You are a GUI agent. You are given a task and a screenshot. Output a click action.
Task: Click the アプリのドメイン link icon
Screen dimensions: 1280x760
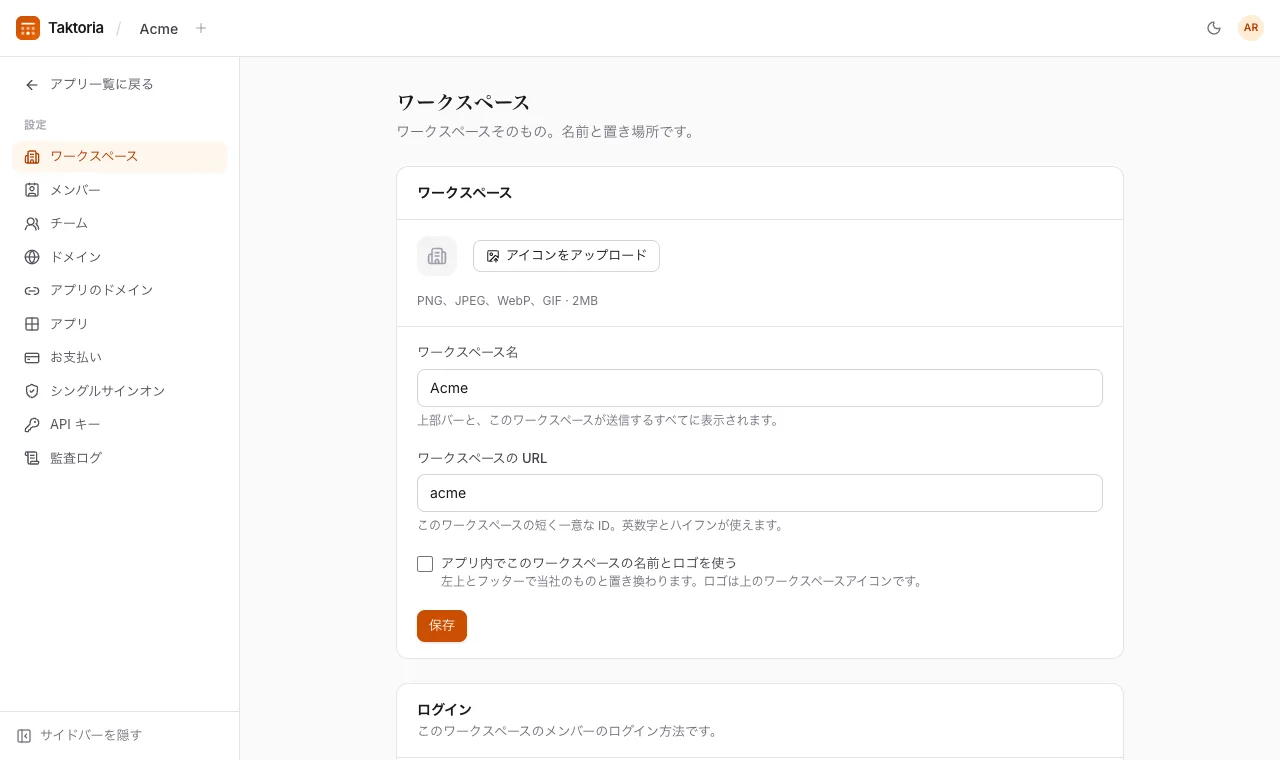[x=32, y=291]
